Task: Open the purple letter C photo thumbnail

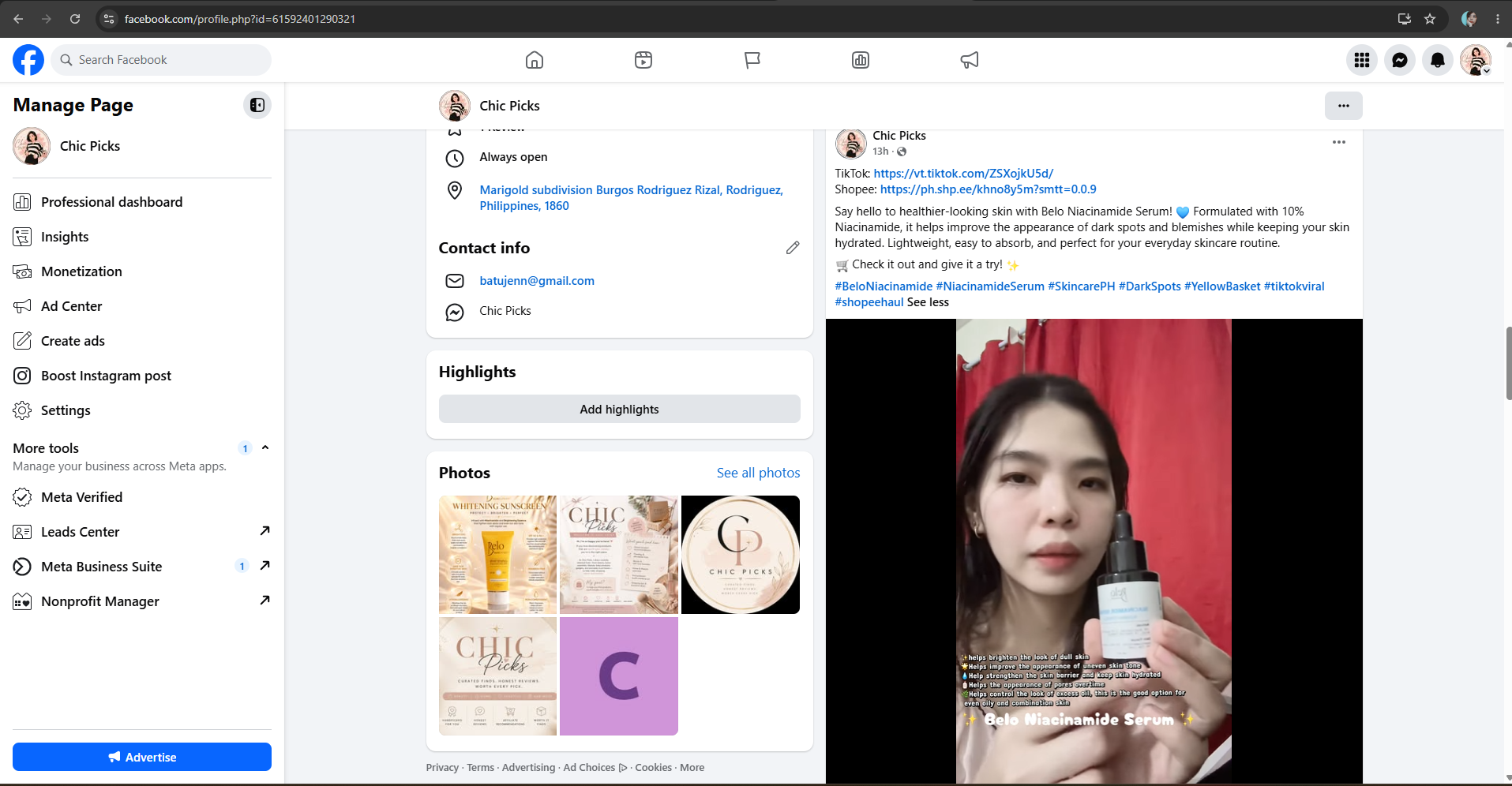Action: [x=619, y=676]
